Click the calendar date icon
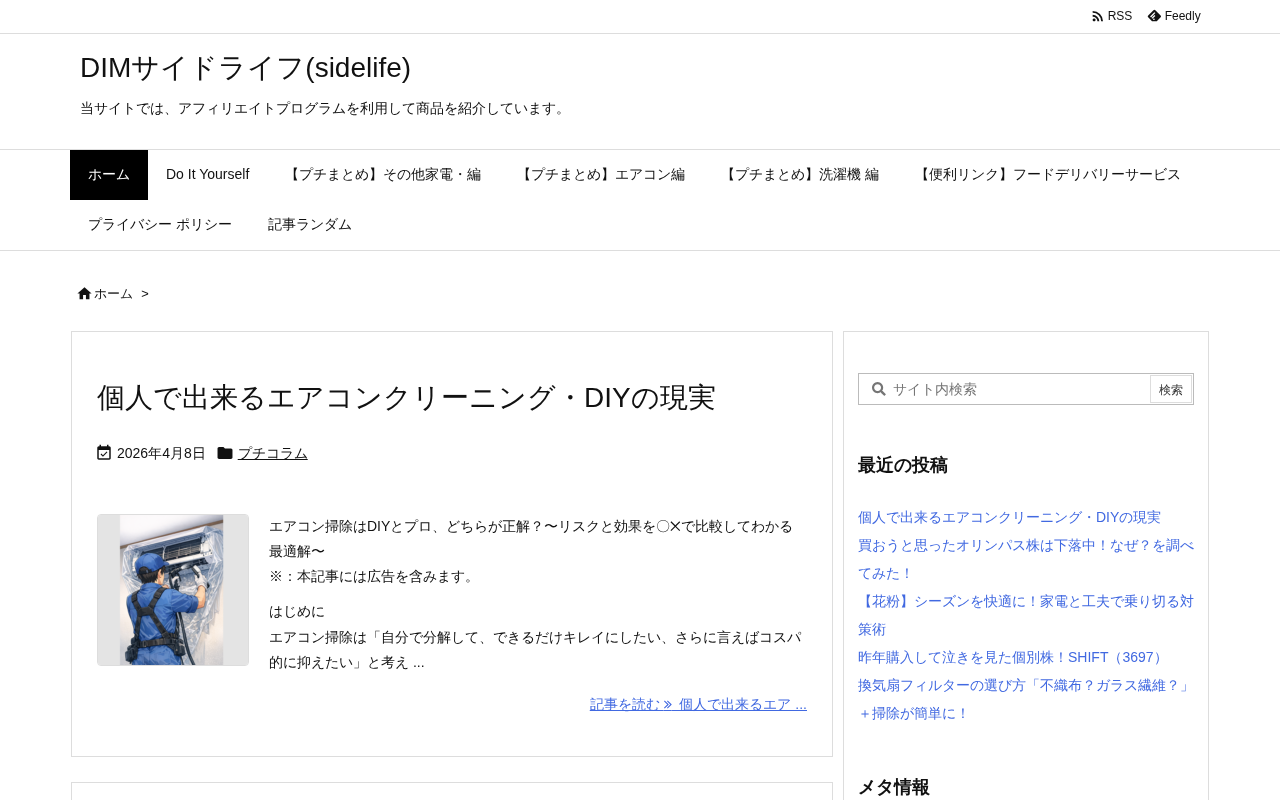The image size is (1280, 800). point(104,453)
